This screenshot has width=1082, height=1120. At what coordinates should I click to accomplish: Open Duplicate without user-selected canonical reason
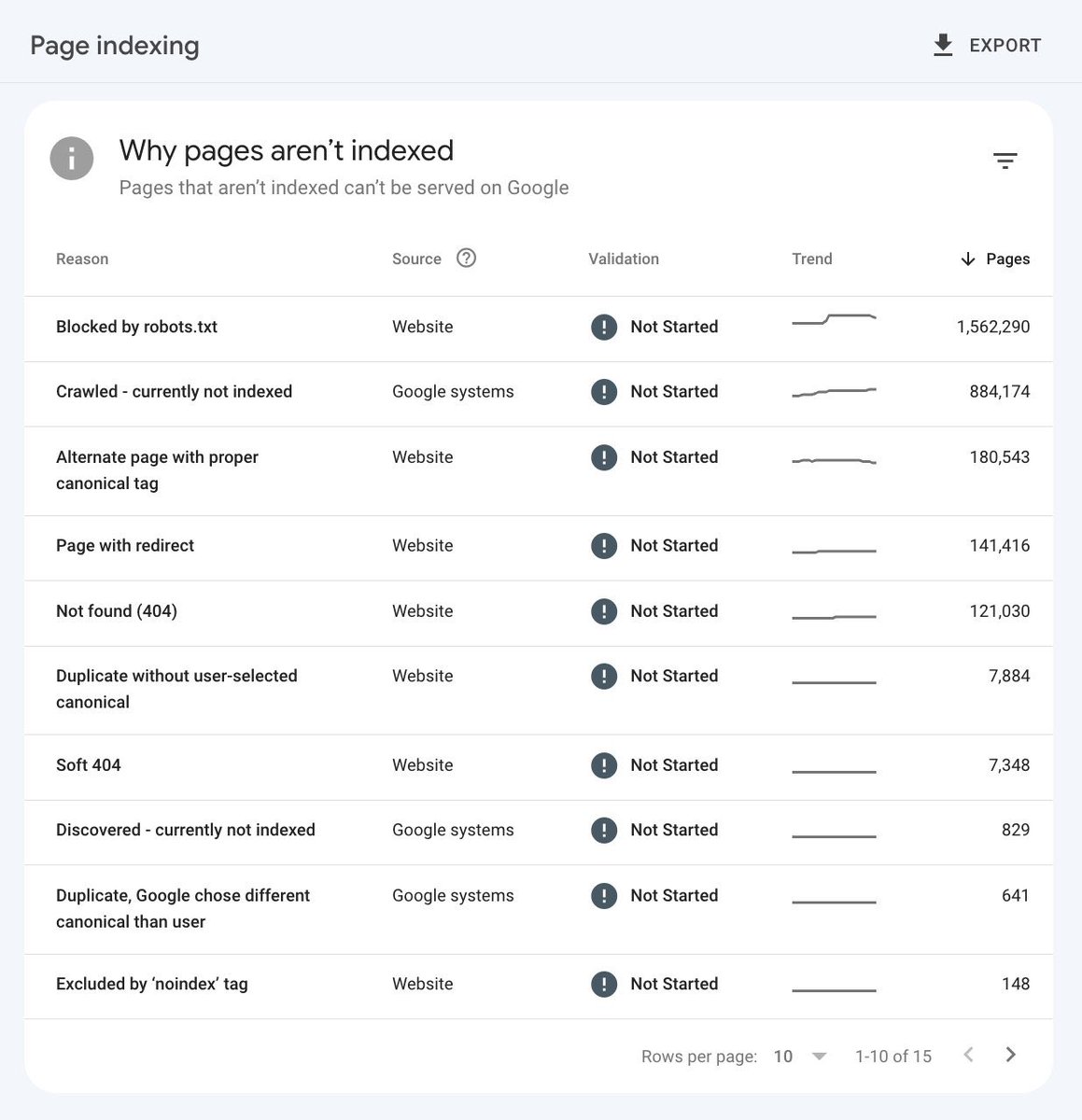[x=176, y=689]
